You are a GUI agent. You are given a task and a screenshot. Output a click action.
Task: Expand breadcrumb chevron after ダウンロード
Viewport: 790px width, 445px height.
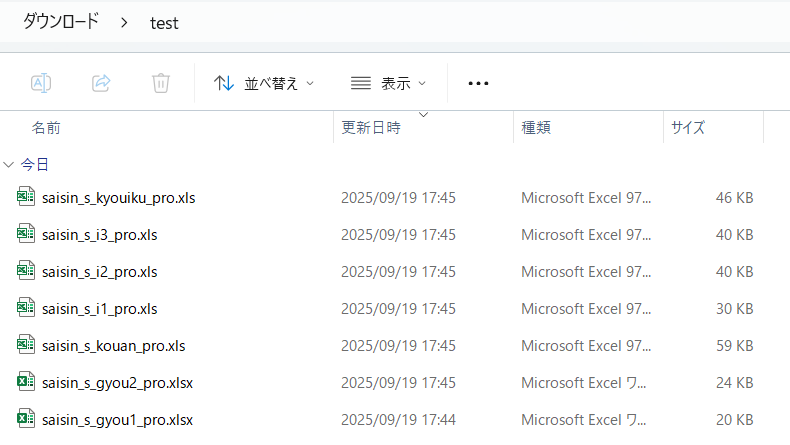pyautogui.click(x=124, y=23)
